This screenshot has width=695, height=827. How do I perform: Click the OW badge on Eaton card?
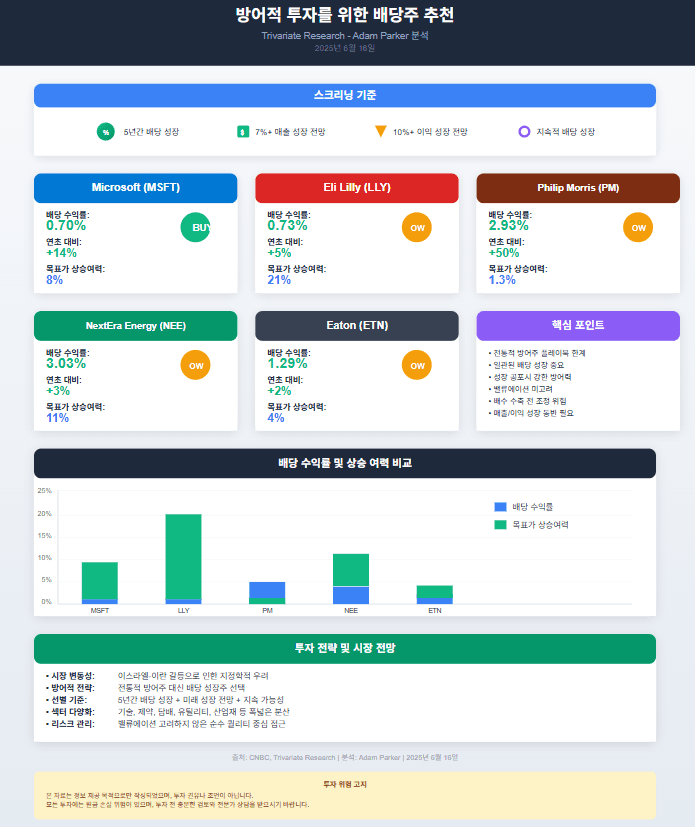click(417, 365)
